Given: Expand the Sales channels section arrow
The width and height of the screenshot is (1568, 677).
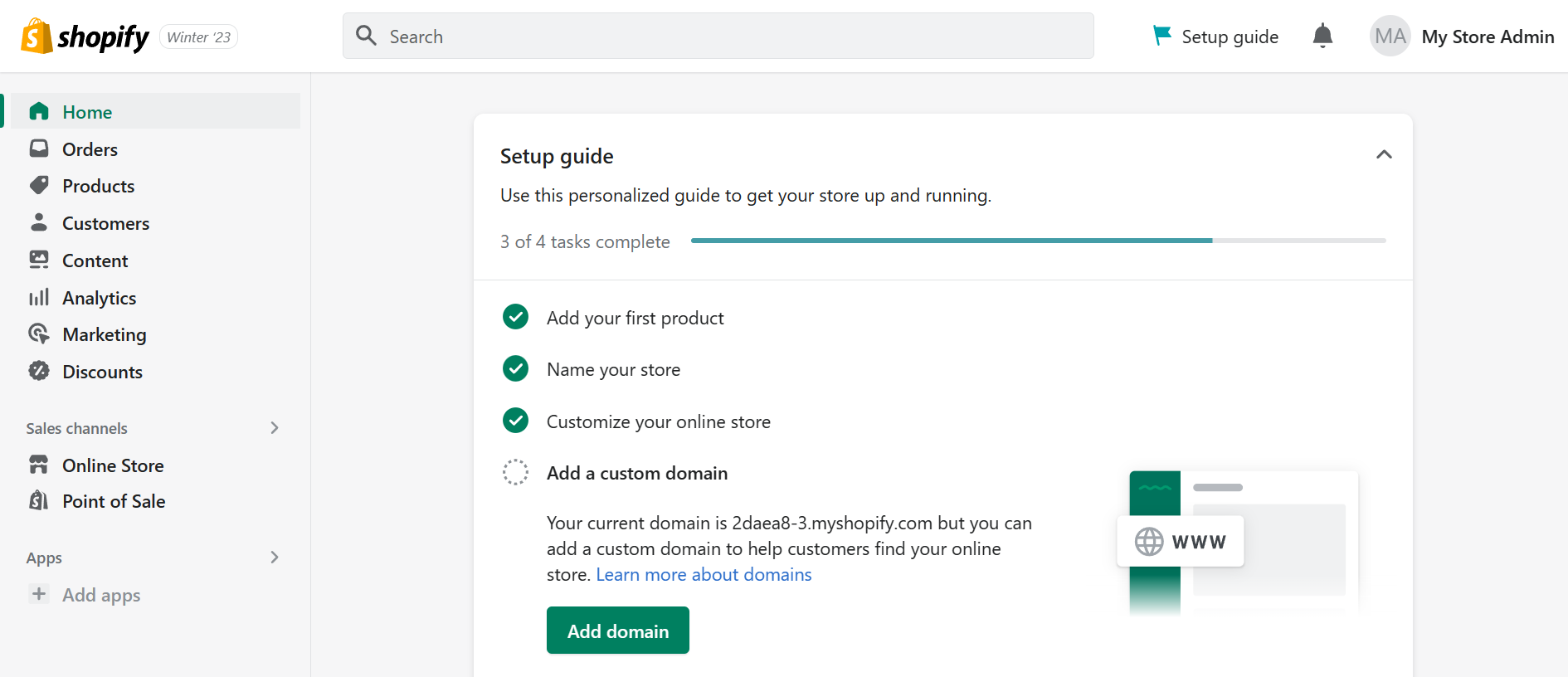Looking at the screenshot, I should [x=275, y=428].
